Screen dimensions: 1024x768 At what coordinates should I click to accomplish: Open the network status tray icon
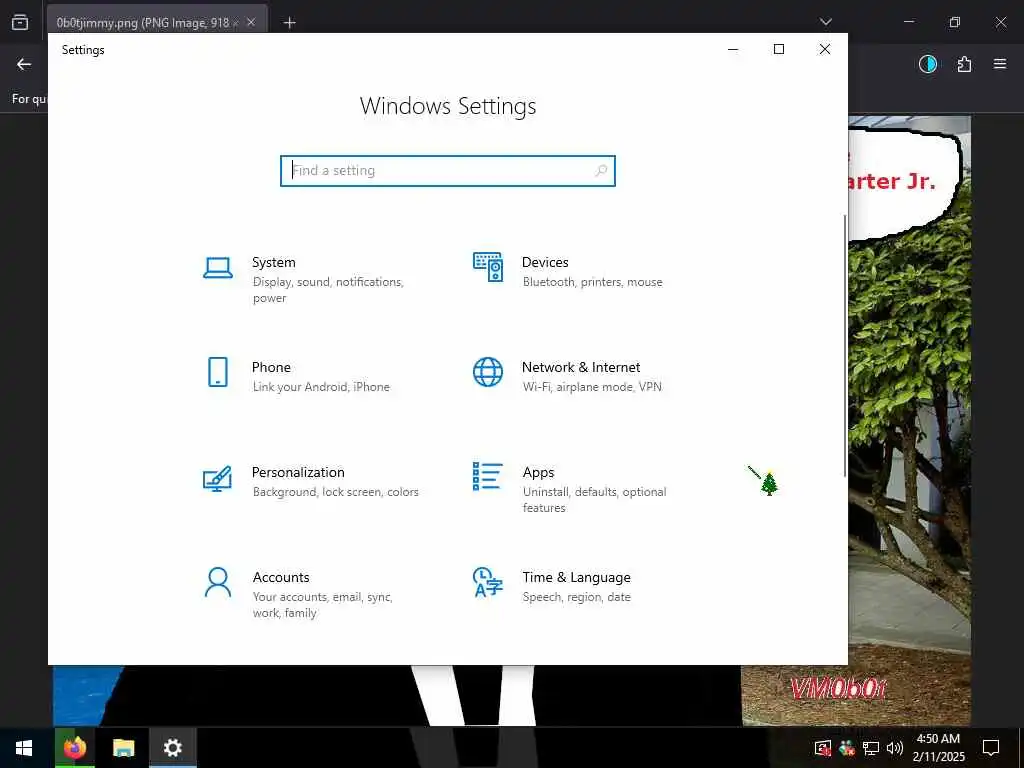(x=871, y=748)
